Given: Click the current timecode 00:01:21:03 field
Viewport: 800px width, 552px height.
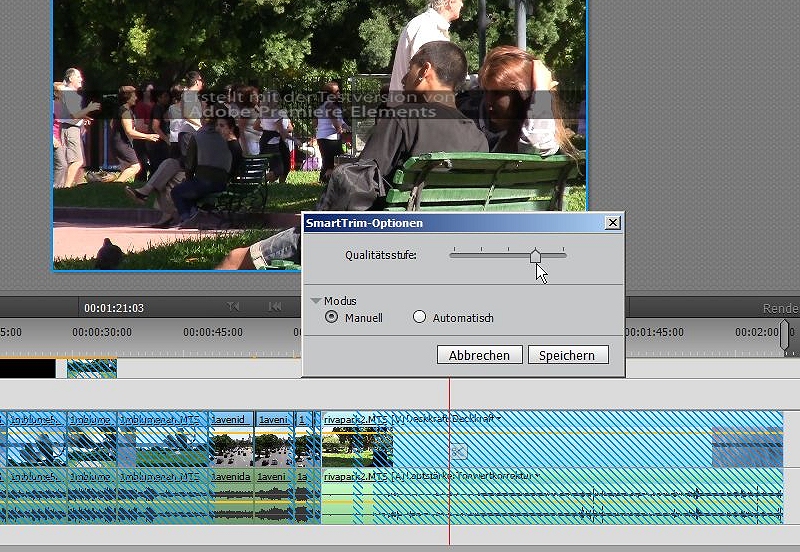Looking at the screenshot, I should [114, 308].
